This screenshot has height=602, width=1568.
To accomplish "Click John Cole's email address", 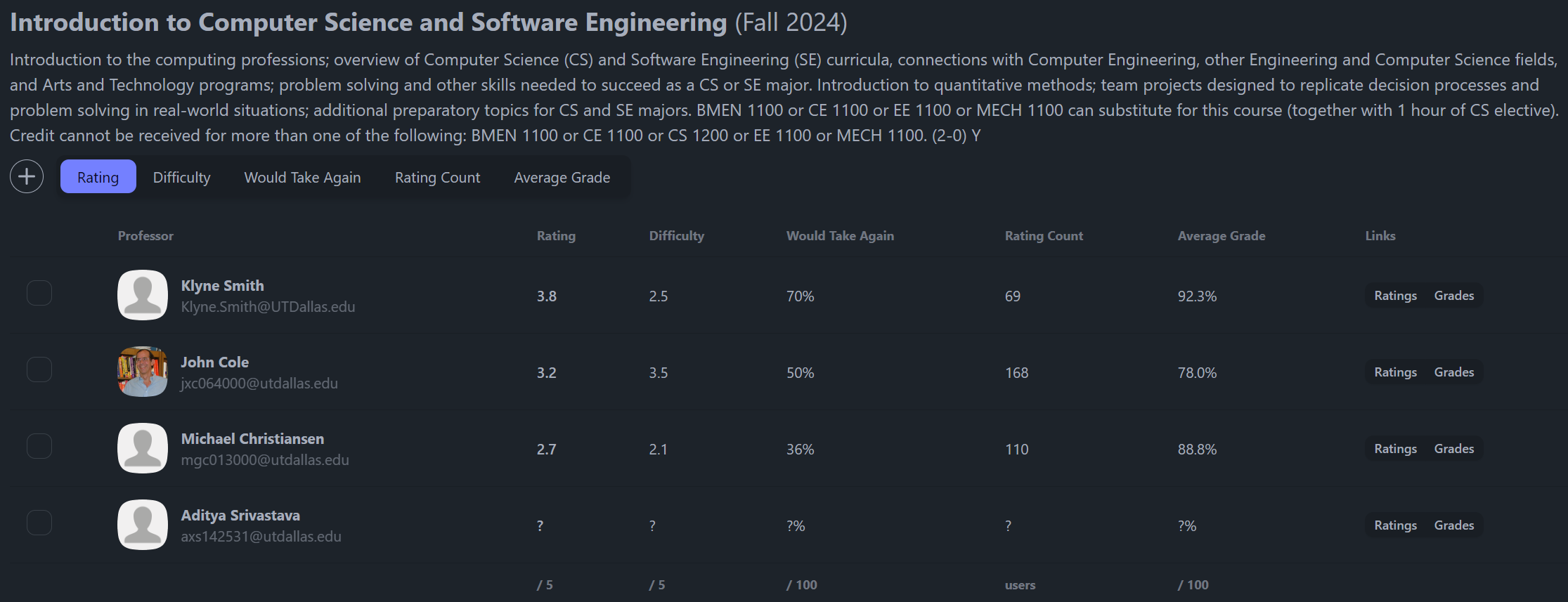I will tap(259, 384).
